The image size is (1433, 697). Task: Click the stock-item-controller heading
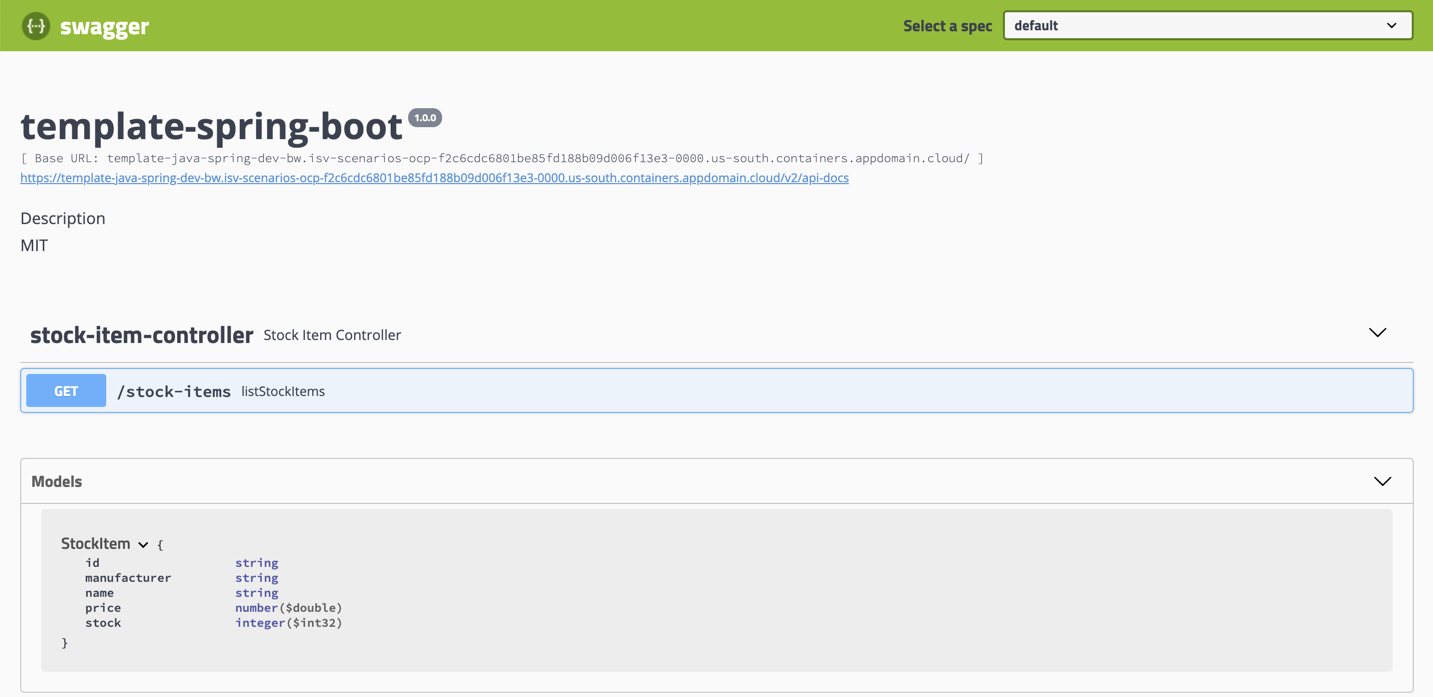(141, 335)
